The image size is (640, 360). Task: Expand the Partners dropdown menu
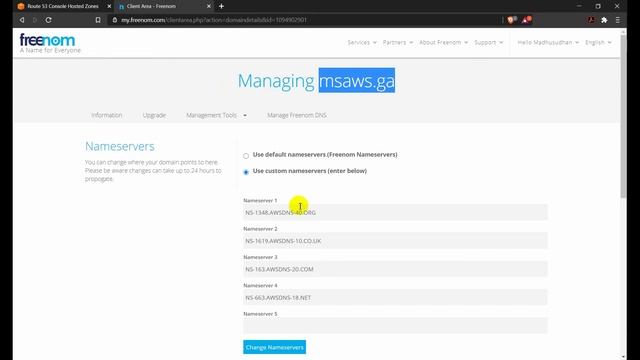(x=398, y=42)
